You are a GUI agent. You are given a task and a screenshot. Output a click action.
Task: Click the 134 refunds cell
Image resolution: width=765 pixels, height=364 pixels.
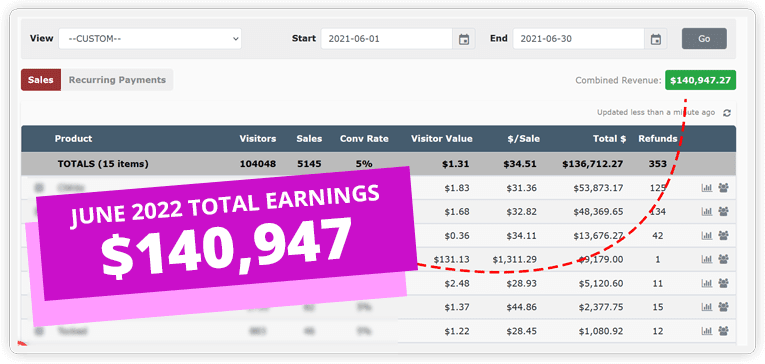click(658, 212)
